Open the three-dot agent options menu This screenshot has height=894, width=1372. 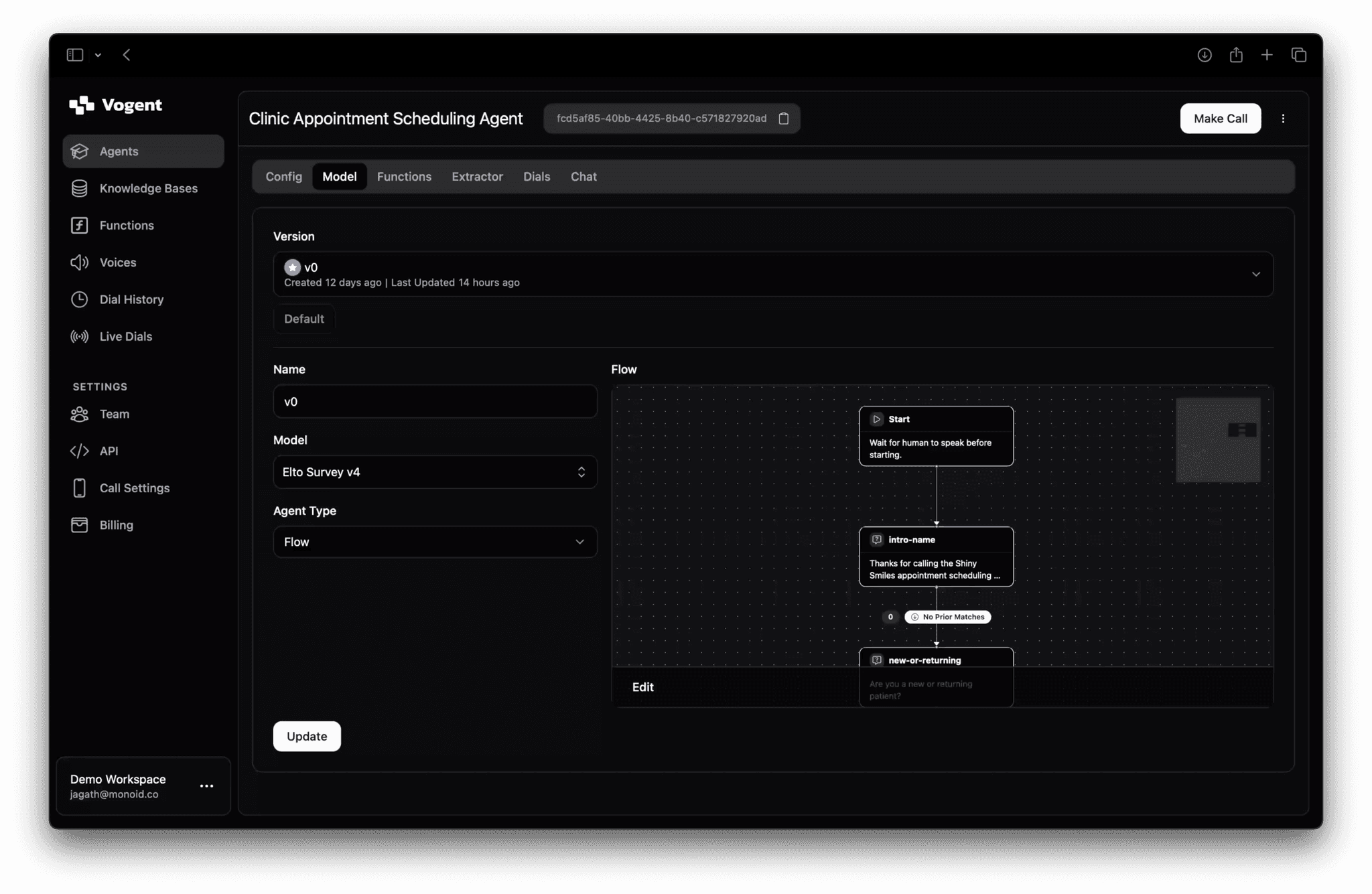point(1283,118)
